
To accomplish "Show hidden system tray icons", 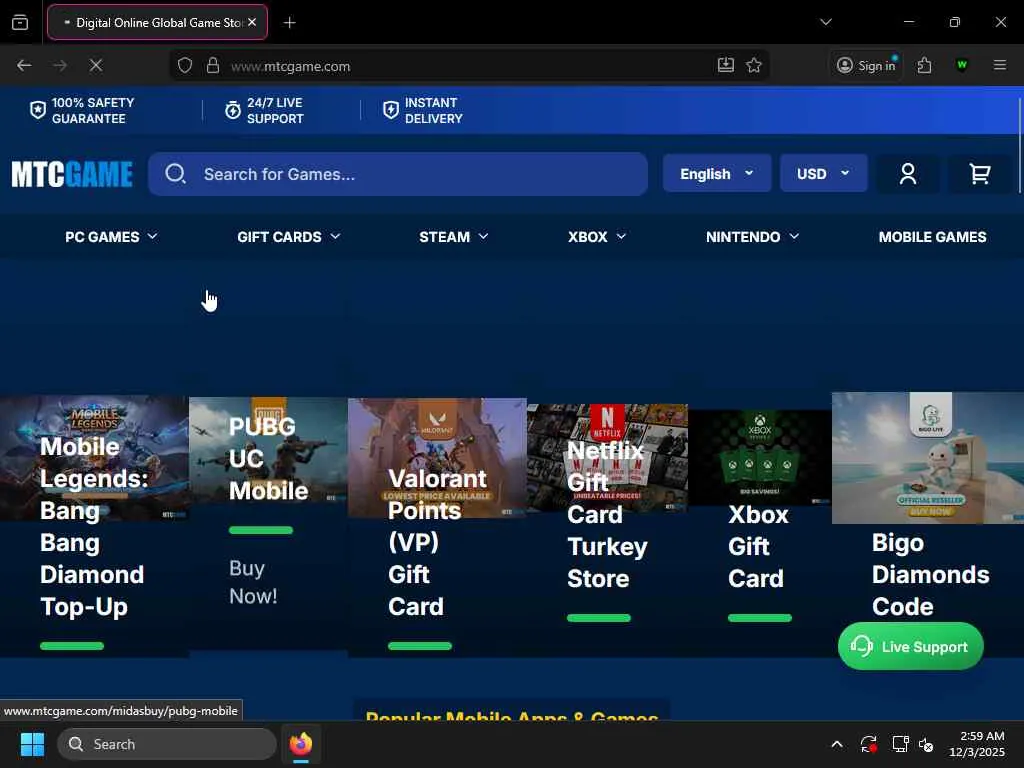I will (x=836, y=744).
